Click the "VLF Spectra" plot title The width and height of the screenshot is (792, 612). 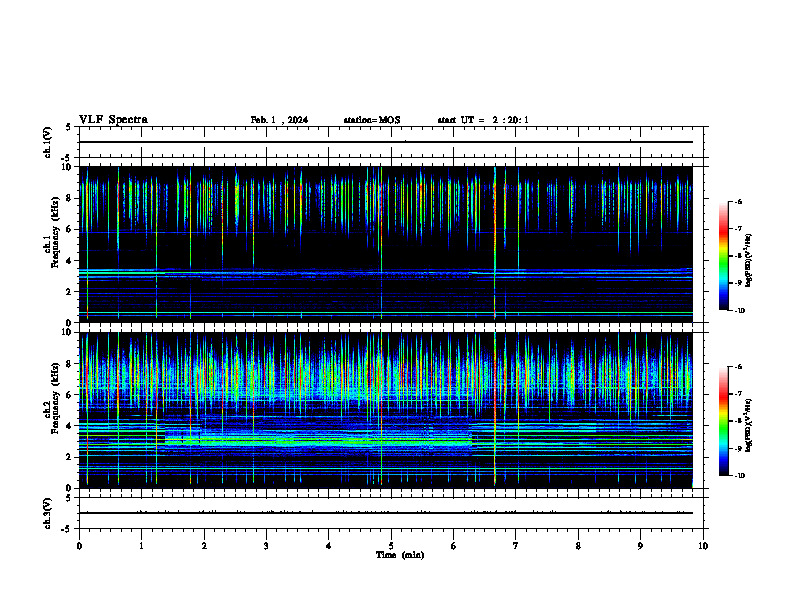point(113,120)
